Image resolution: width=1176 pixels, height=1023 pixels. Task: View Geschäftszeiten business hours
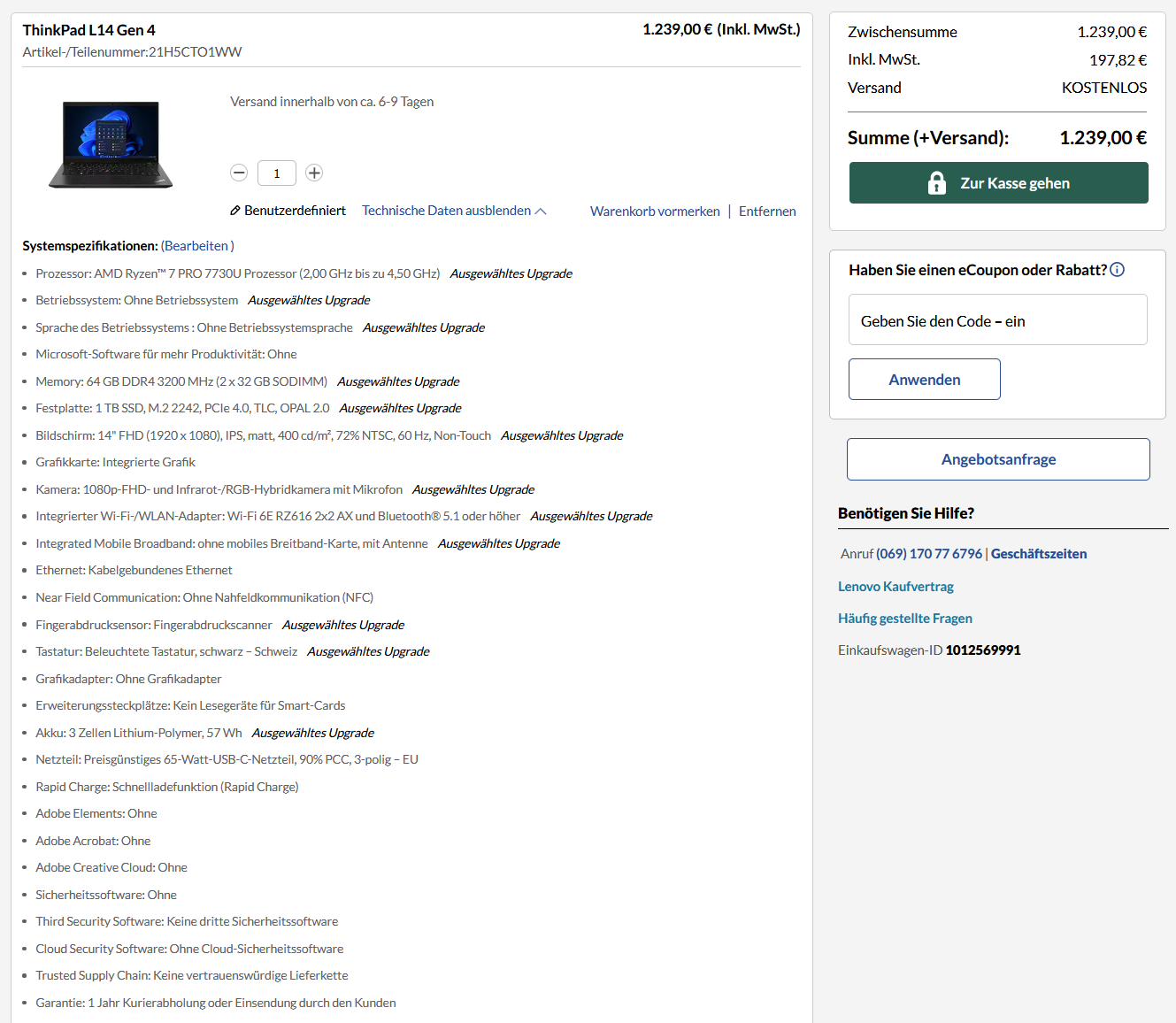[1039, 553]
